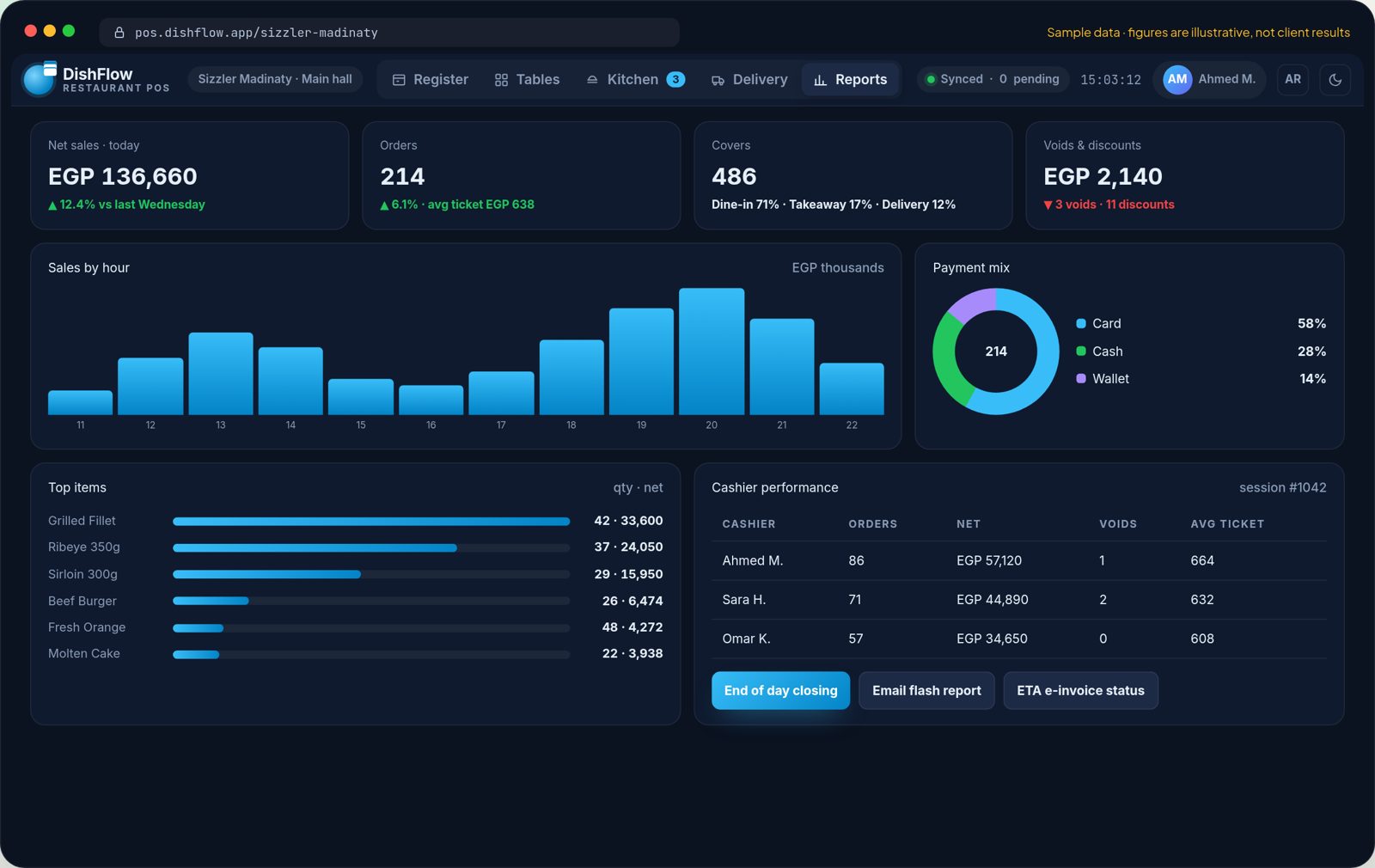
Task: Click the Grilled Fillet progress bar
Action: pyautogui.click(x=371, y=522)
